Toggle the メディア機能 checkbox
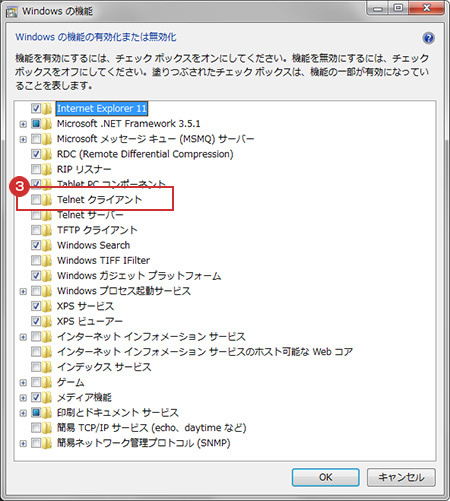Screen dimensions: 450x501 (36, 397)
